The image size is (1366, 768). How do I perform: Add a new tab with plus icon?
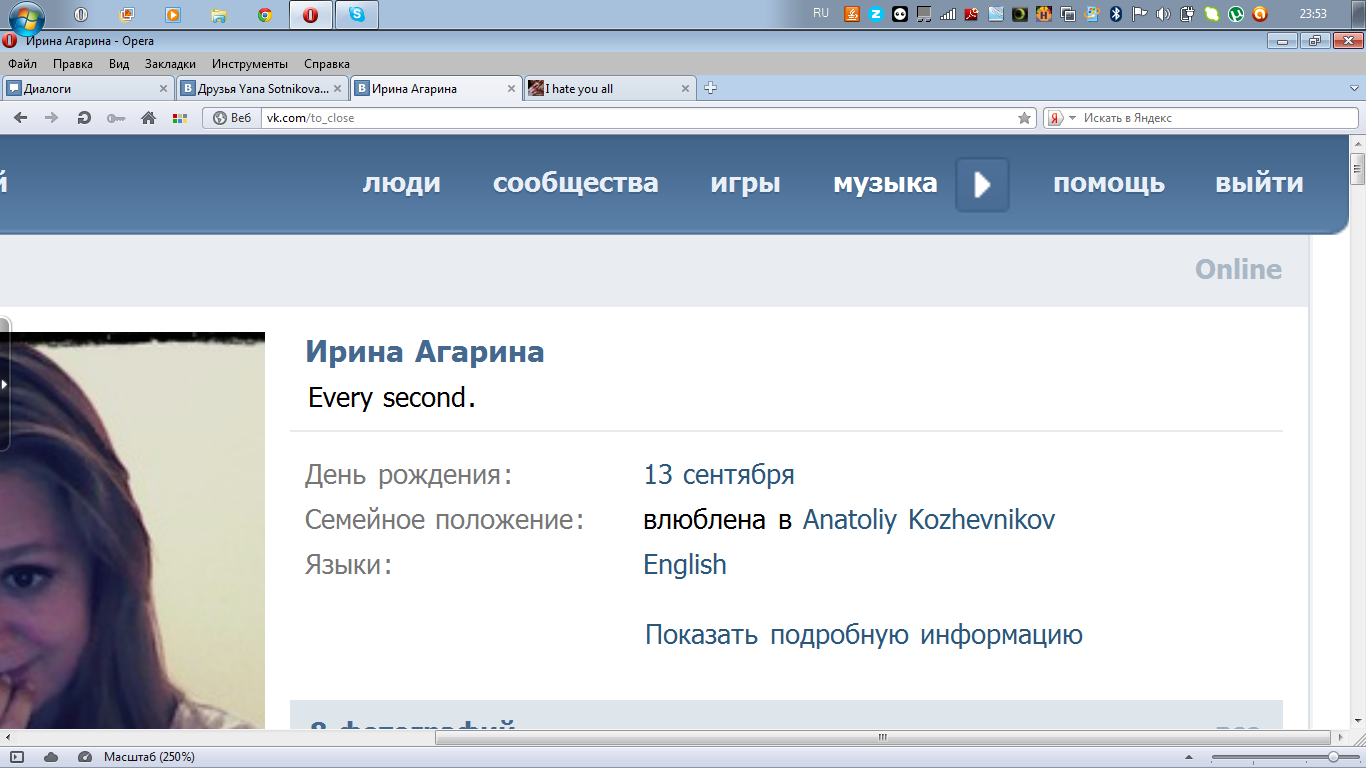711,88
